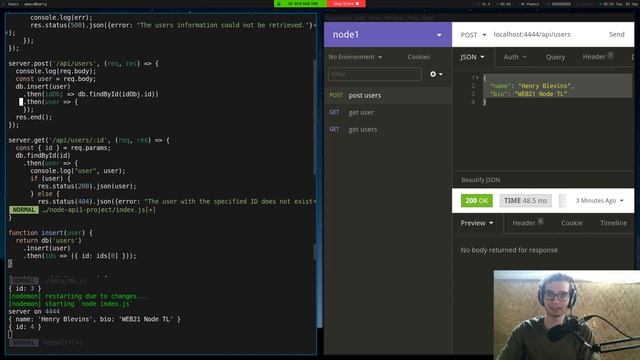
Task: Click the db.findById(id) line in editor
Action: [x=43, y=156]
